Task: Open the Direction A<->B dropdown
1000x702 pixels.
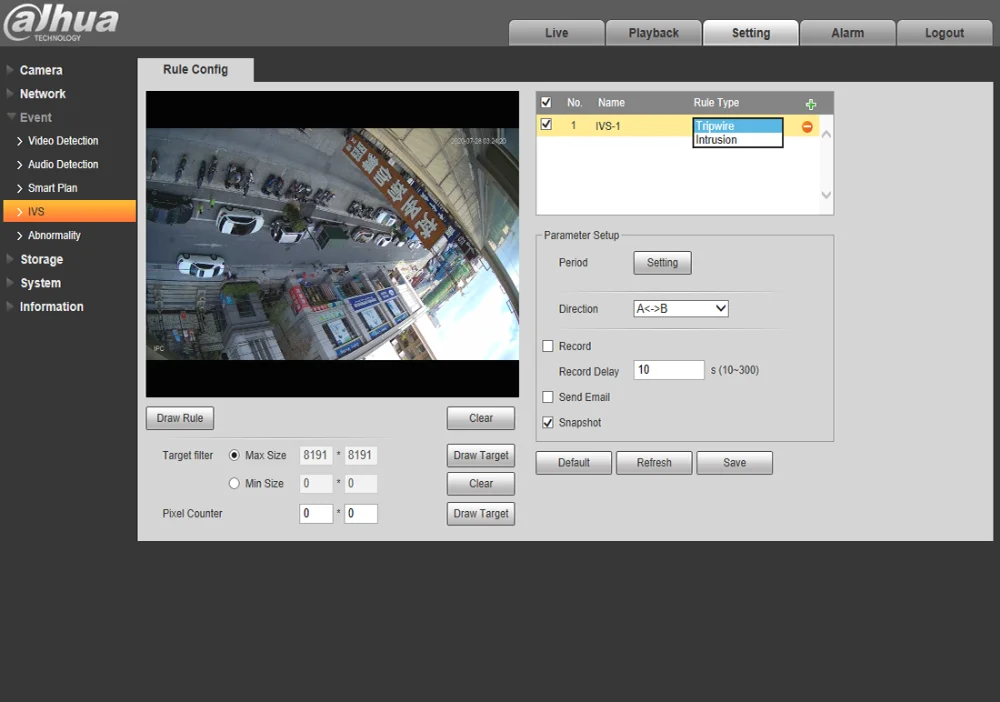Action: (681, 309)
